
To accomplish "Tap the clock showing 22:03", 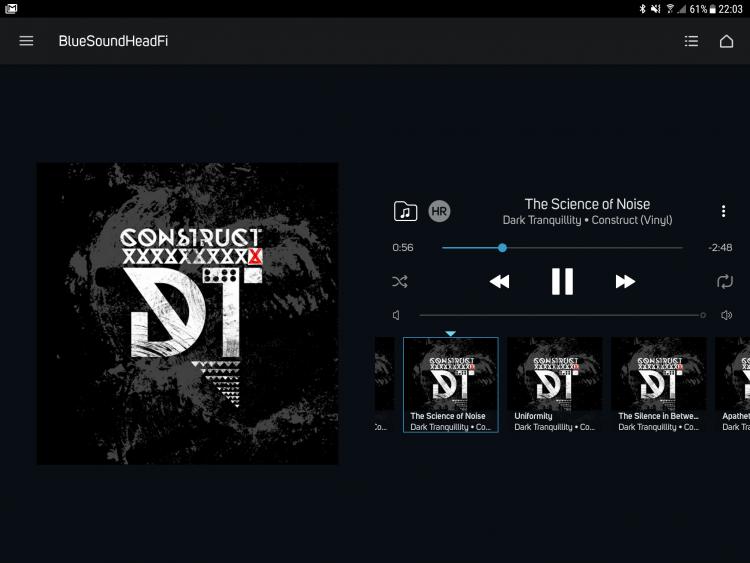I will click(x=730, y=9).
